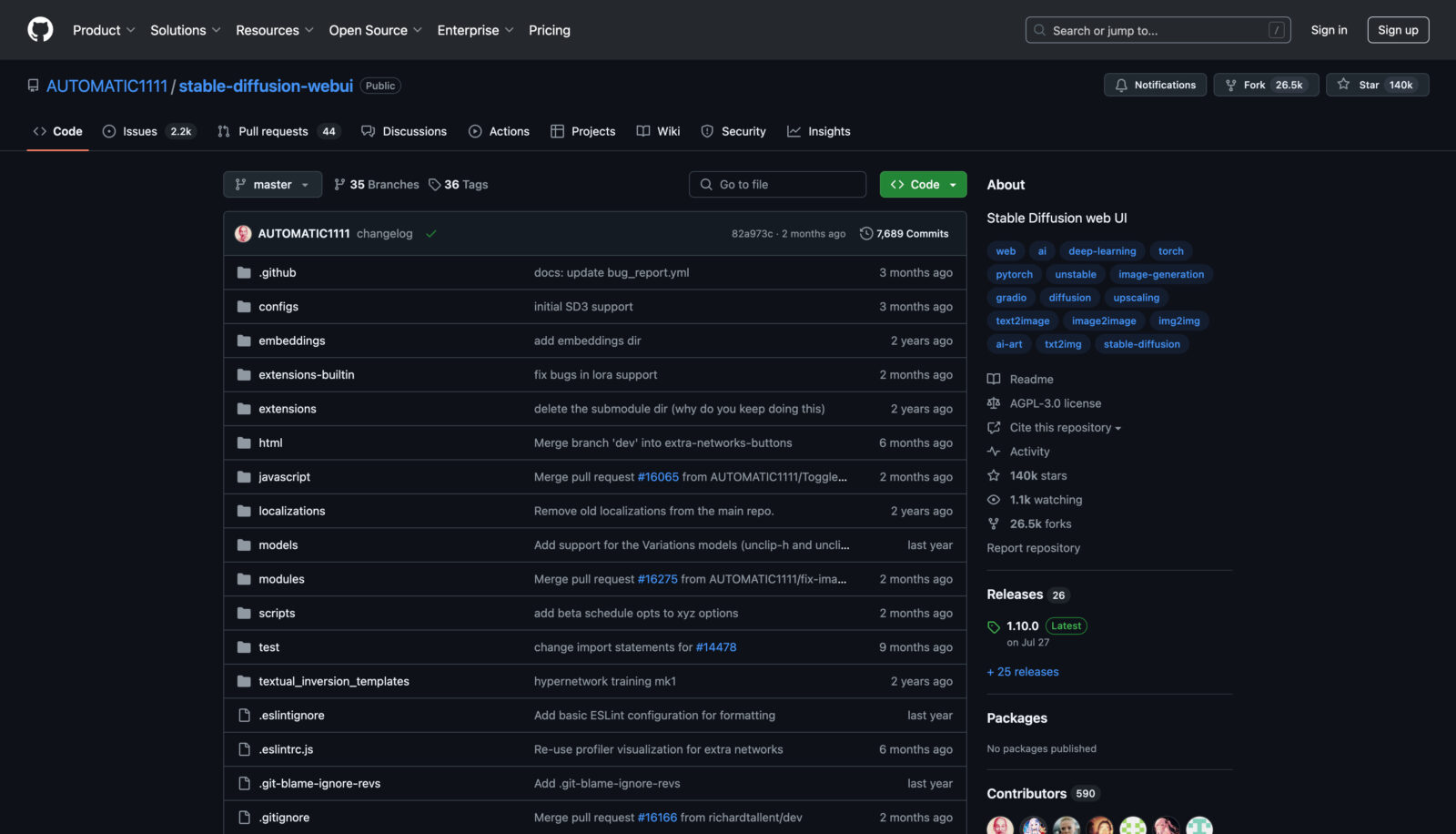Viewport: 1456px width, 834px height.
Task: Switch to the Issues tab
Action: 148,132
